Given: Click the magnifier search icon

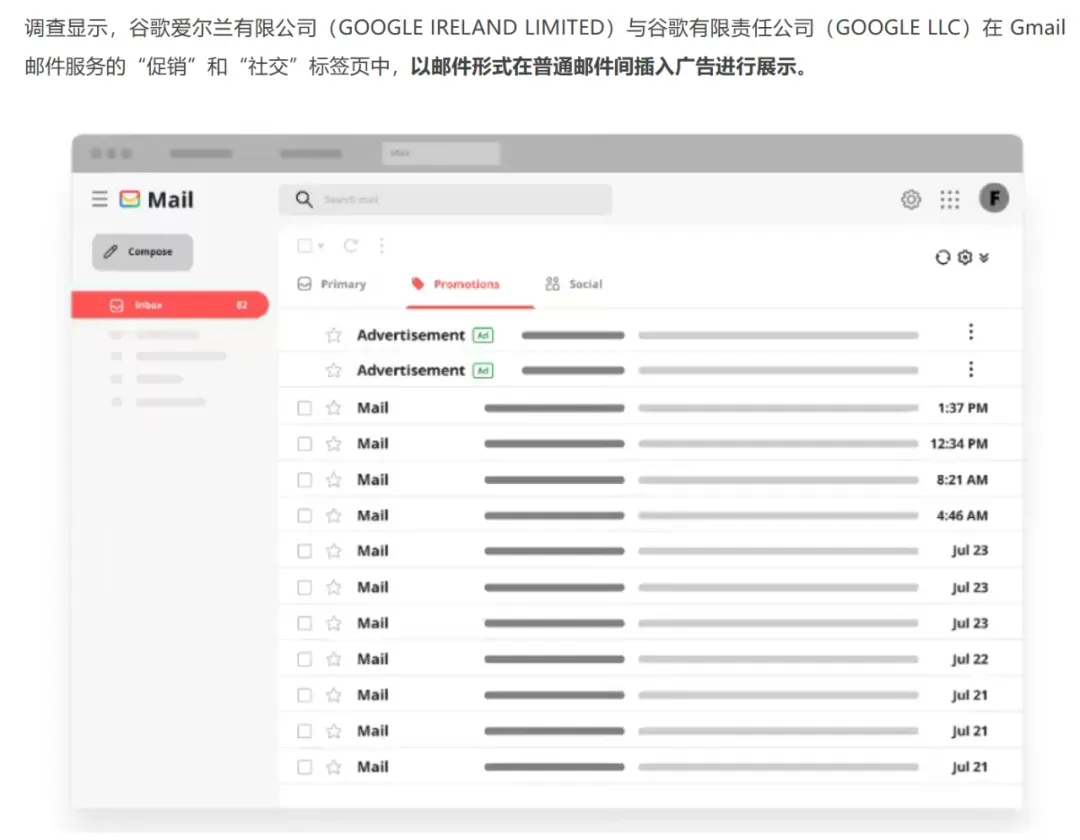Looking at the screenshot, I should 304,200.
